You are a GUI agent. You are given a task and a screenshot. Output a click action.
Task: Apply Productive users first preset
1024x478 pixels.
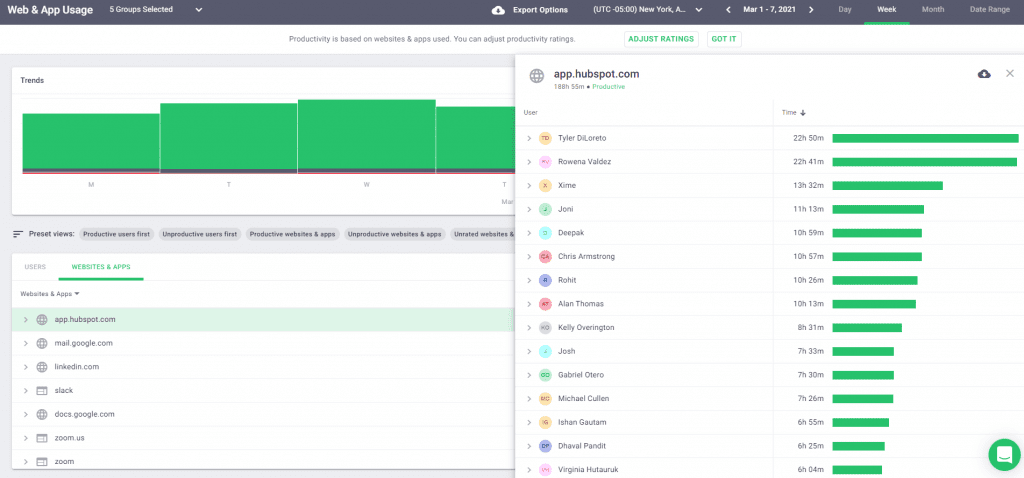point(116,234)
